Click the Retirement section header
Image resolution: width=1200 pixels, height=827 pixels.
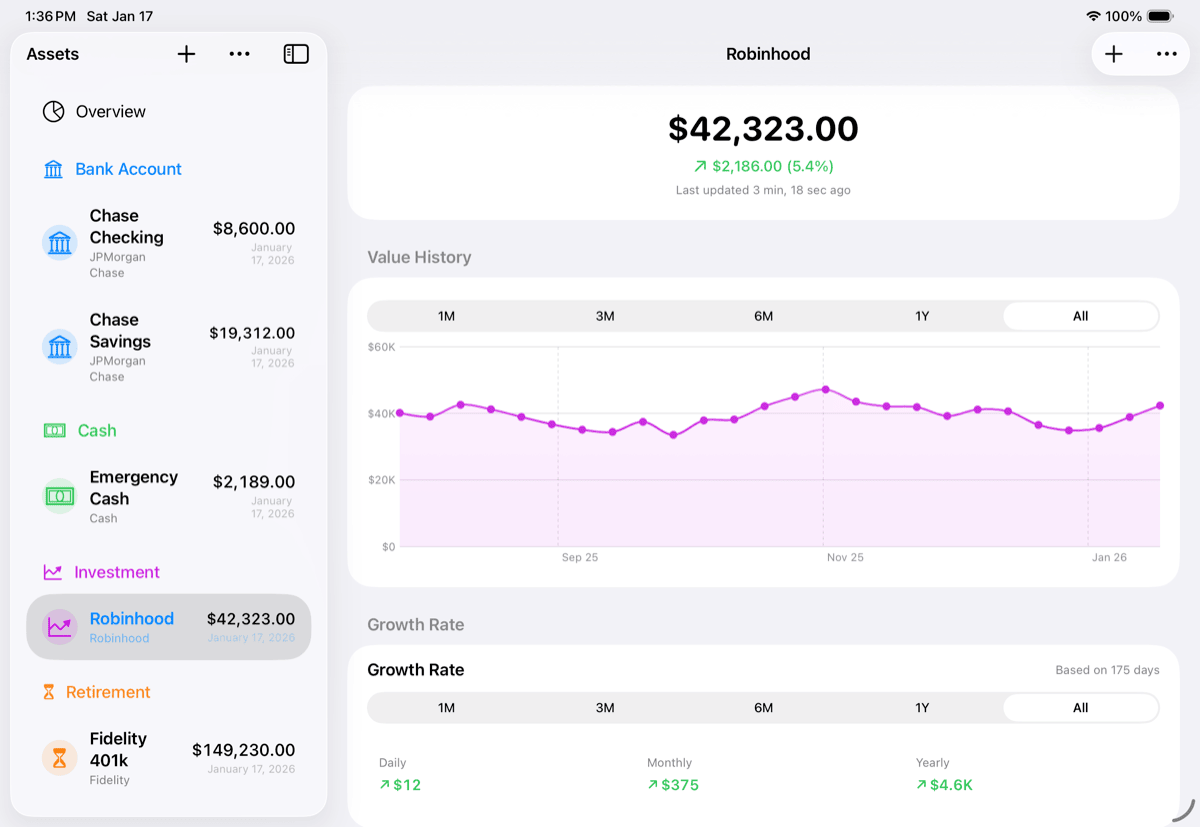tap(108, 692)
